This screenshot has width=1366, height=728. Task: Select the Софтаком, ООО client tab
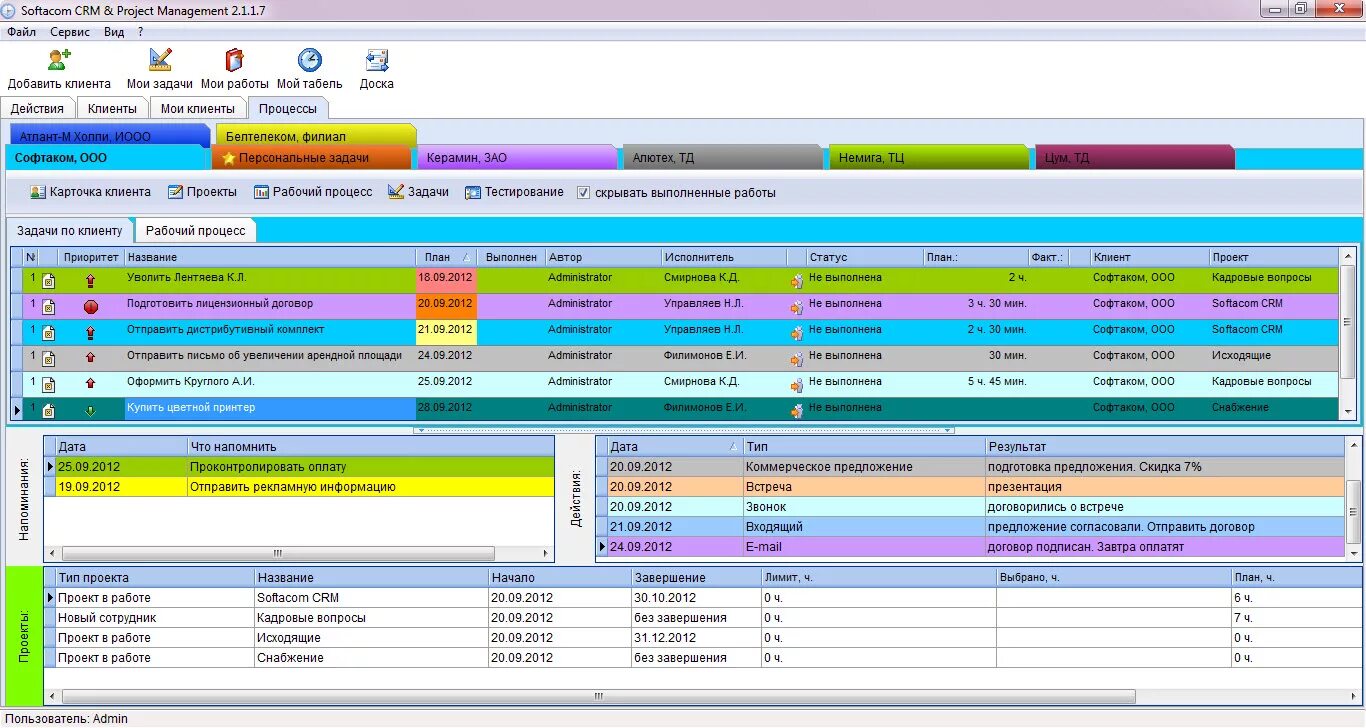(x=107, y=158)
